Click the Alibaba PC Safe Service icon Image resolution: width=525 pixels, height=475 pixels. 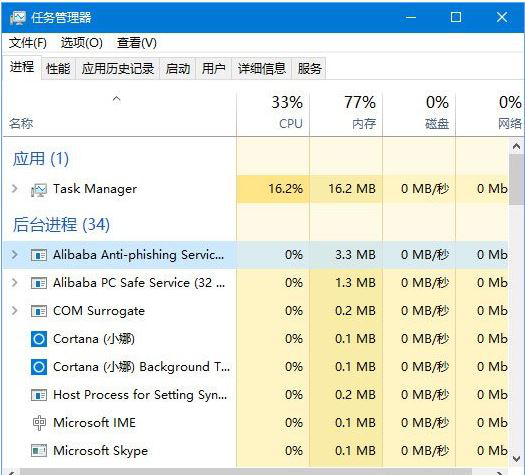(39, 283)
